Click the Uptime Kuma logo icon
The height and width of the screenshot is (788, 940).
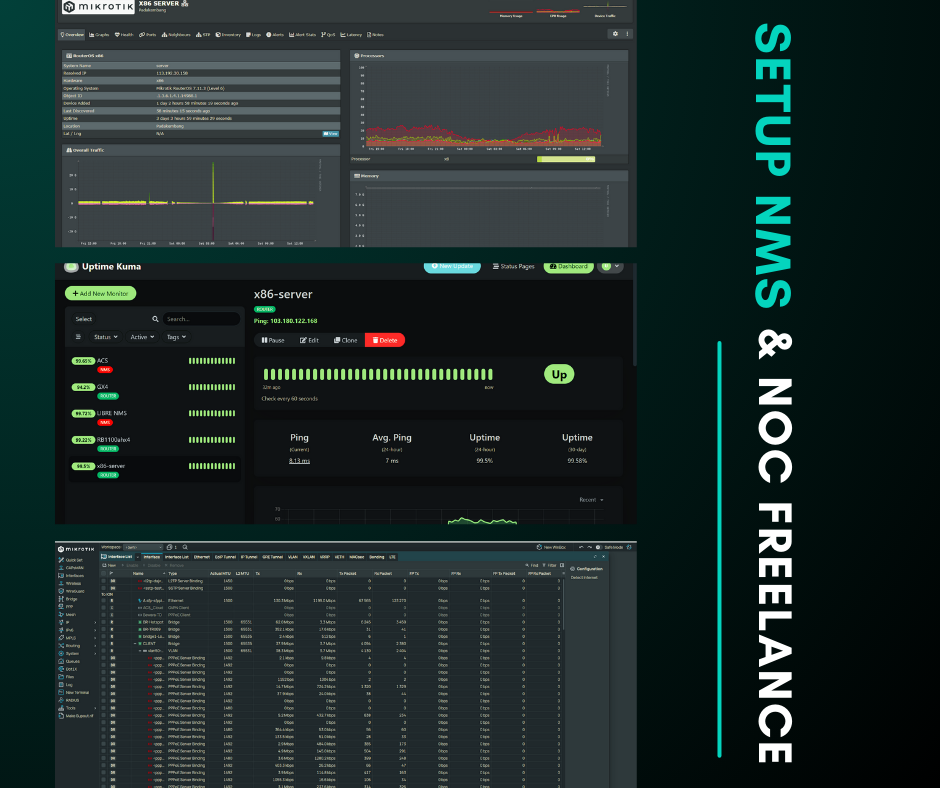(x=71, y=267)
